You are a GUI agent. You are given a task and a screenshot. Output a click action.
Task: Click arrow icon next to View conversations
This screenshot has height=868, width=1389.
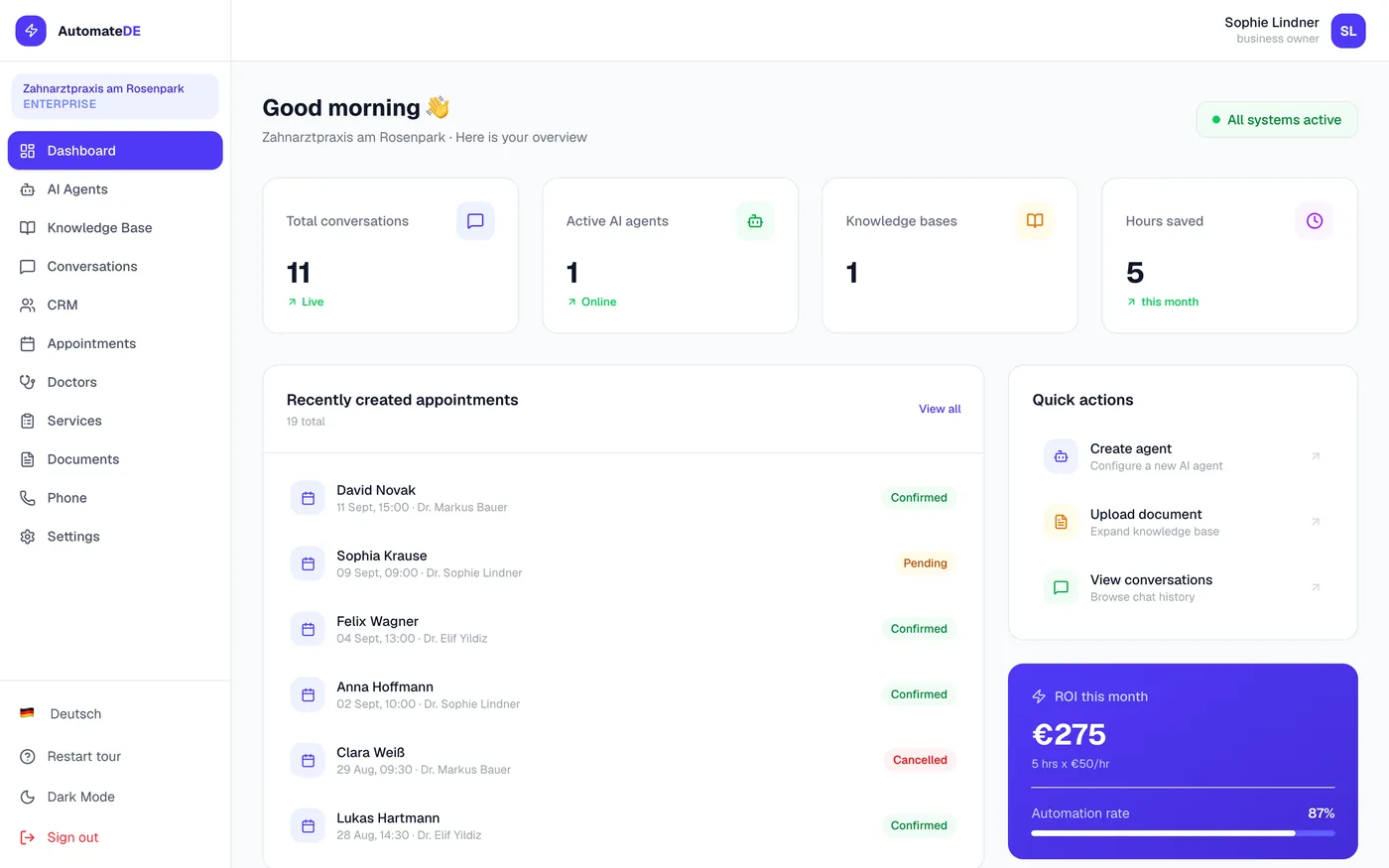(1316, 587)
